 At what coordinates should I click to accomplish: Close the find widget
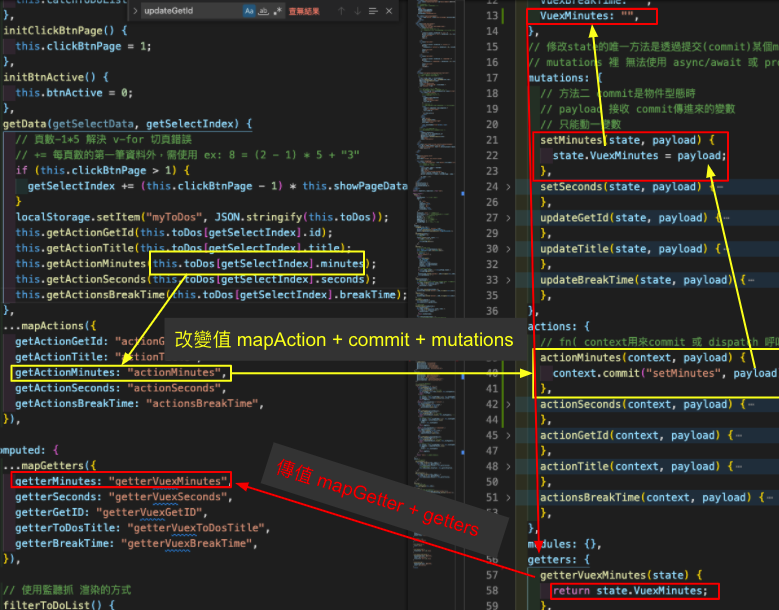pos(389,11)
